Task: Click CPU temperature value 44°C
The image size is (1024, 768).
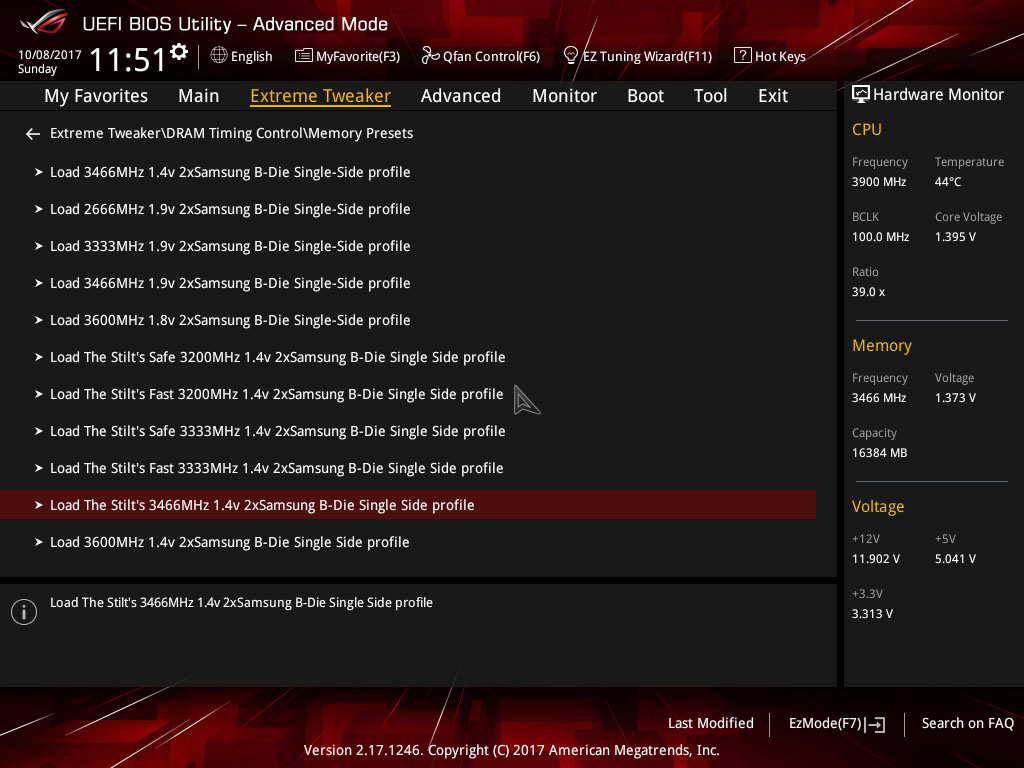Action: click(948, 182)
